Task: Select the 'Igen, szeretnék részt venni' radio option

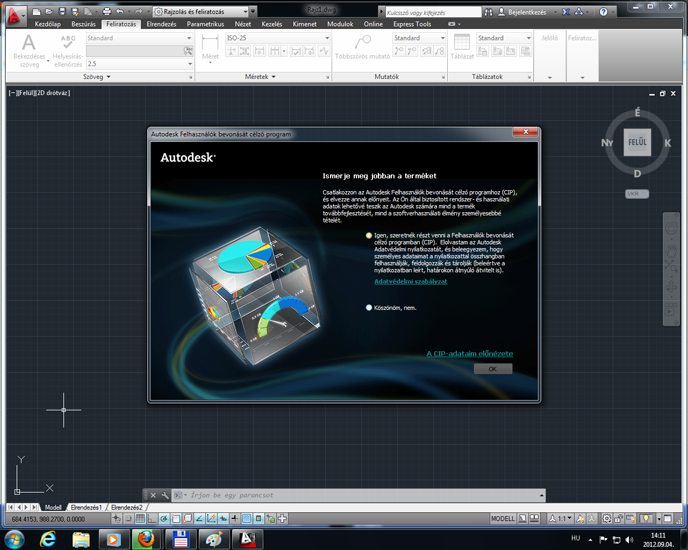Action: coord(369,236)
